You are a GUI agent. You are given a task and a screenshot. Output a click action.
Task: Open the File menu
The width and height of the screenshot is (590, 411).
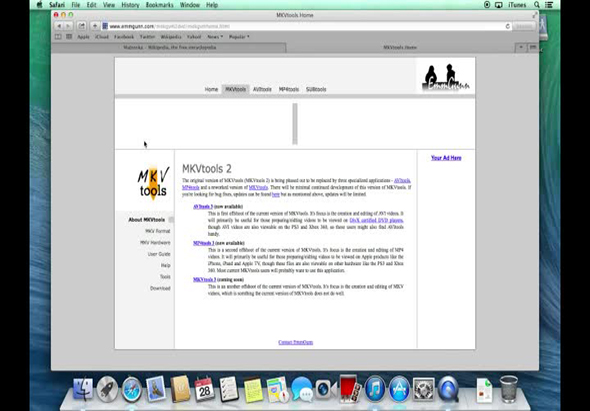tap(76, 5)
